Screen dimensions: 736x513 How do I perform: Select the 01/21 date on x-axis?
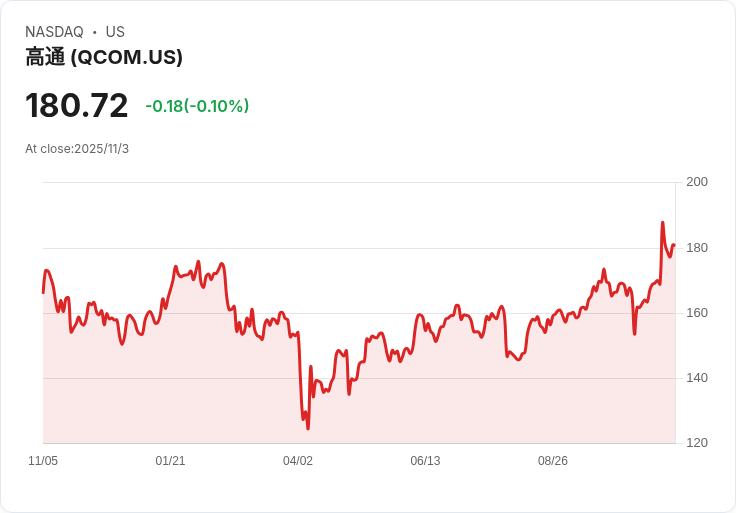[x=170, y=461]
